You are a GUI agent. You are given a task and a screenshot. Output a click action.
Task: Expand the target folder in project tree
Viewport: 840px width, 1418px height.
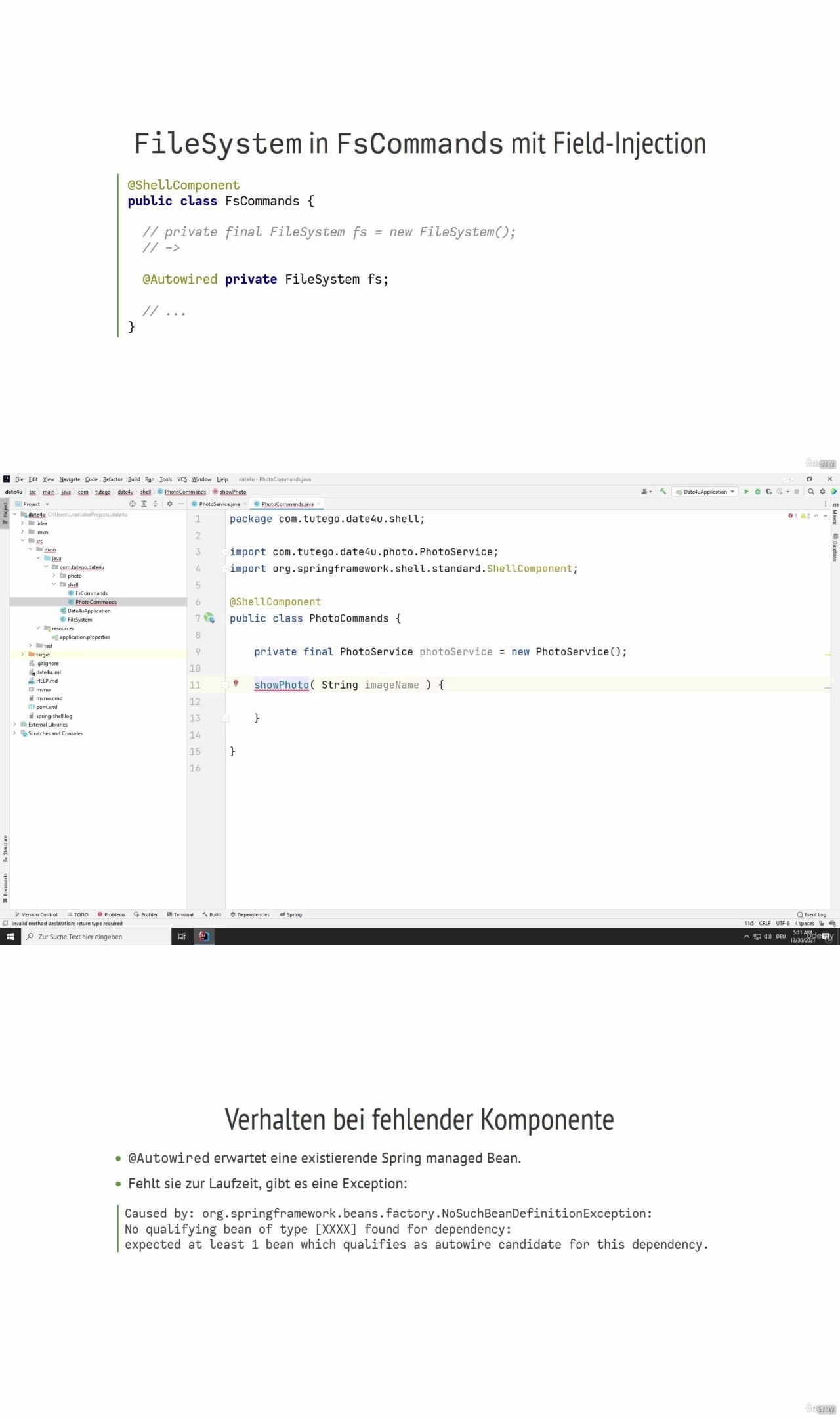(x=22, y=655)
